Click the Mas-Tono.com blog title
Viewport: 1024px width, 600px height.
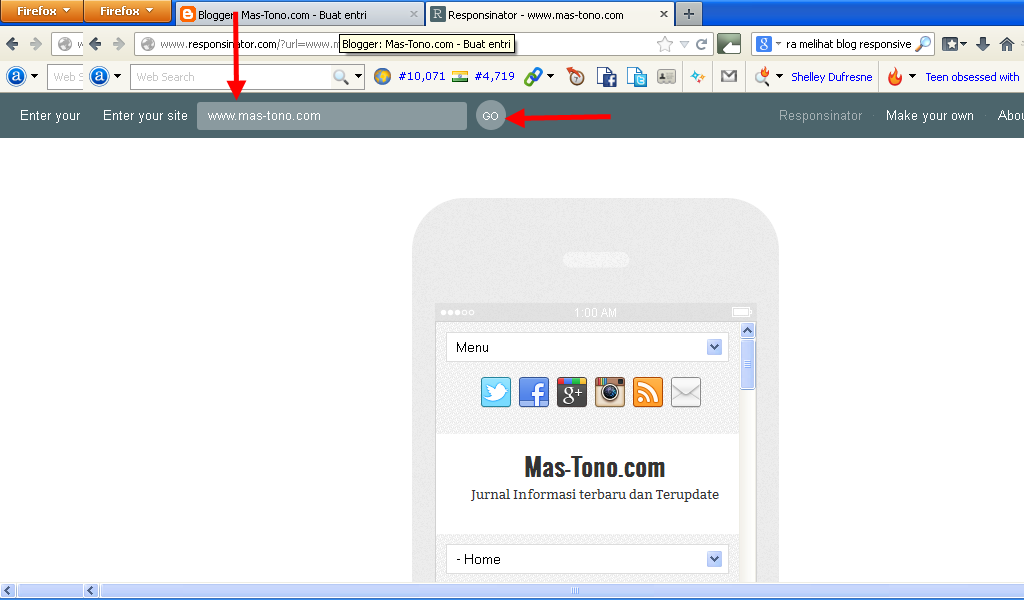point(594,467)
